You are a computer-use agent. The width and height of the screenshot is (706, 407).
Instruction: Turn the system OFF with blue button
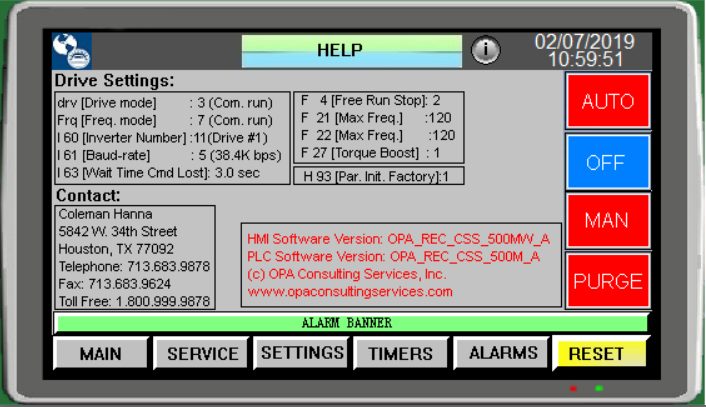coord(607,162)
